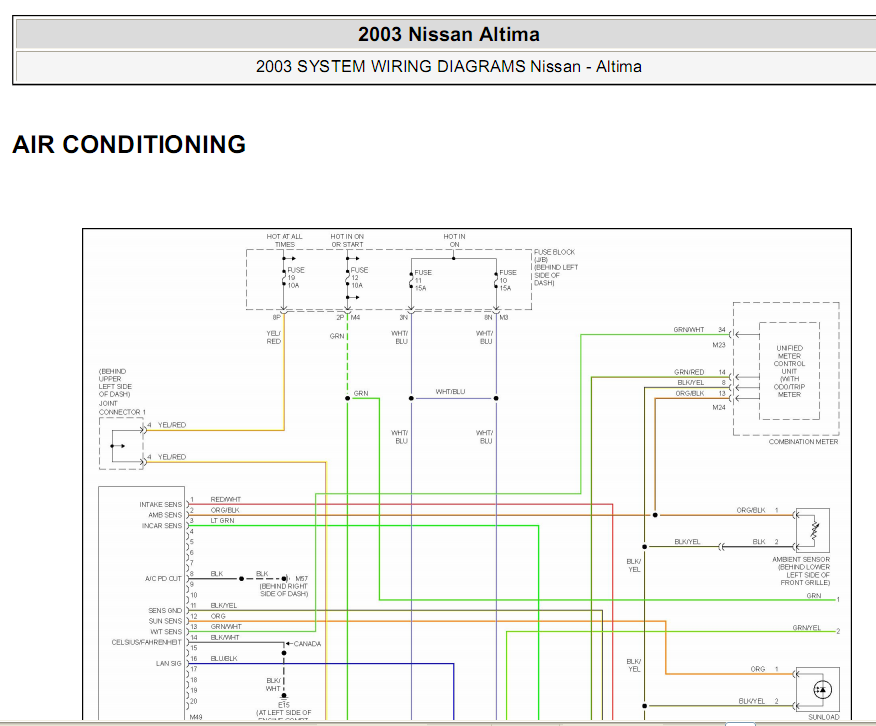Screen dimensions: 876x726
Task: Click the INTAKE SENS pin label
Action: tap(161, 504)
